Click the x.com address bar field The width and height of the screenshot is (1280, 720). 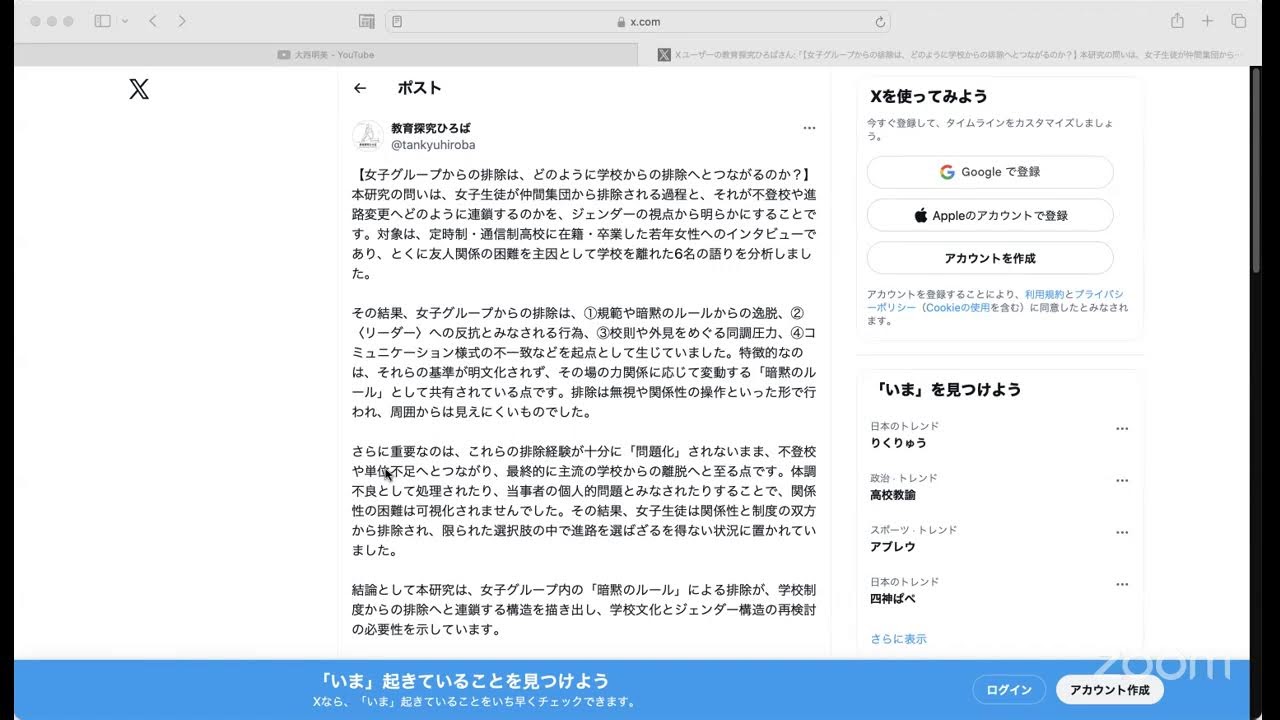(x=637, y=21)
